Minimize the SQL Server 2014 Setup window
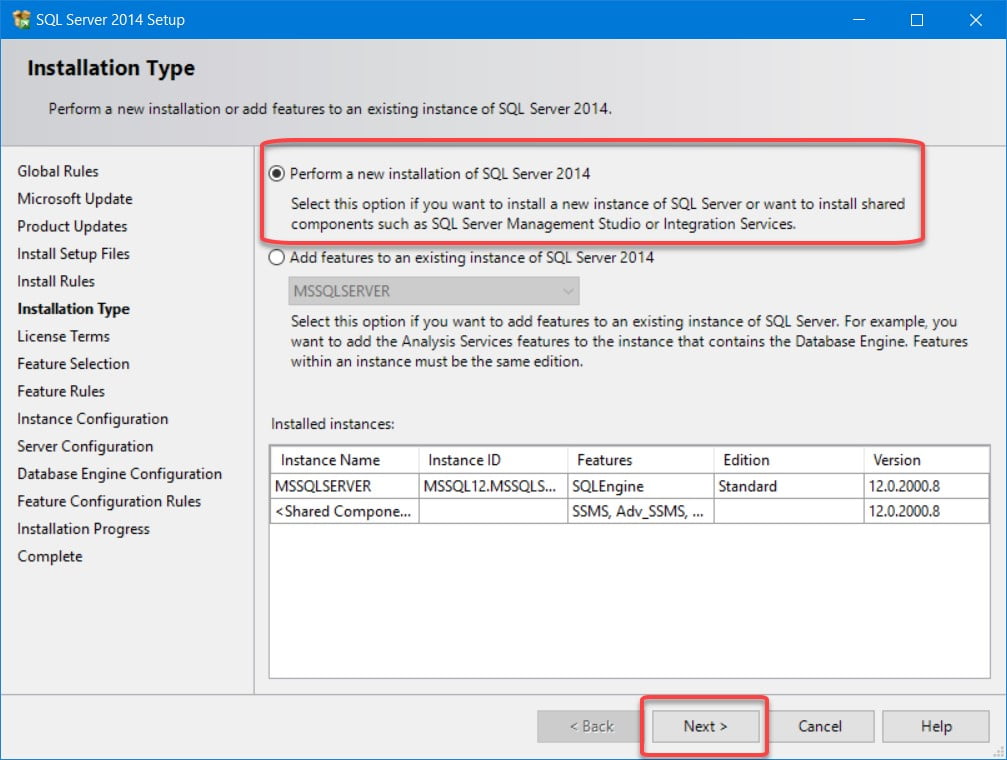The height and width of the screenshot is (760, 1007). pyautogui.click(x=859, y=20)
